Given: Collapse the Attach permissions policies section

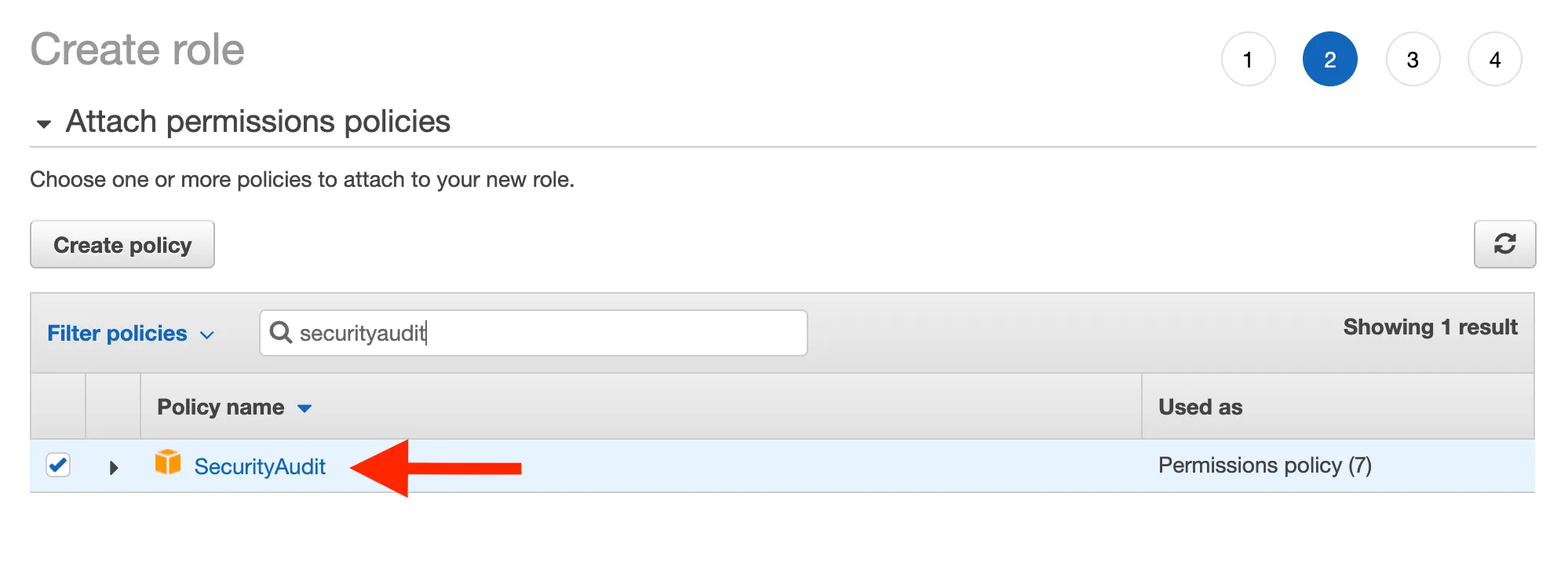Looking at the screenshot, I should pos(44,123).
